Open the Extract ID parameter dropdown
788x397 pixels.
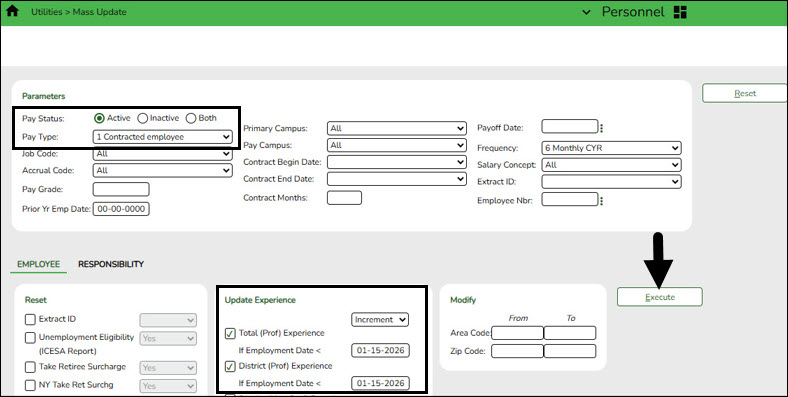click(x=611, y=181)
